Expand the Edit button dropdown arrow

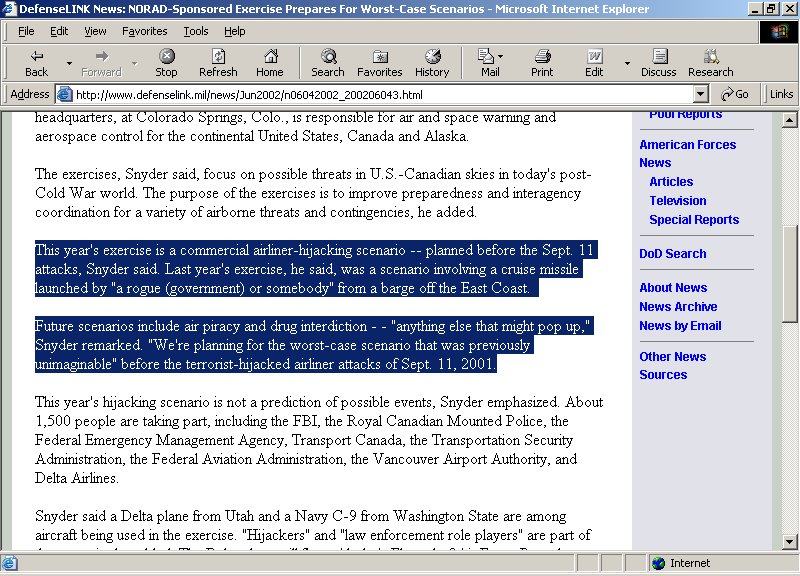pos(627,64)
